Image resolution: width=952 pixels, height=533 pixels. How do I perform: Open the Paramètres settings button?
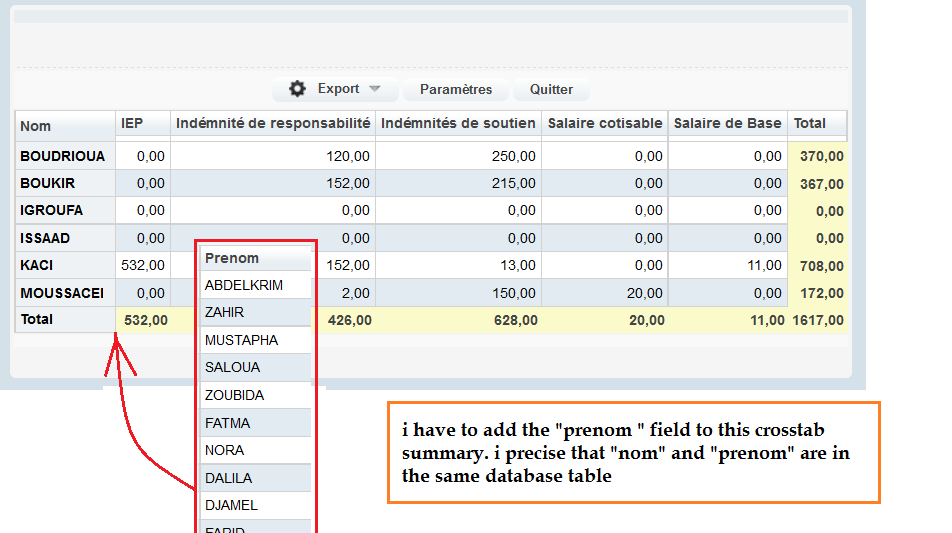[x=455, y=89]
